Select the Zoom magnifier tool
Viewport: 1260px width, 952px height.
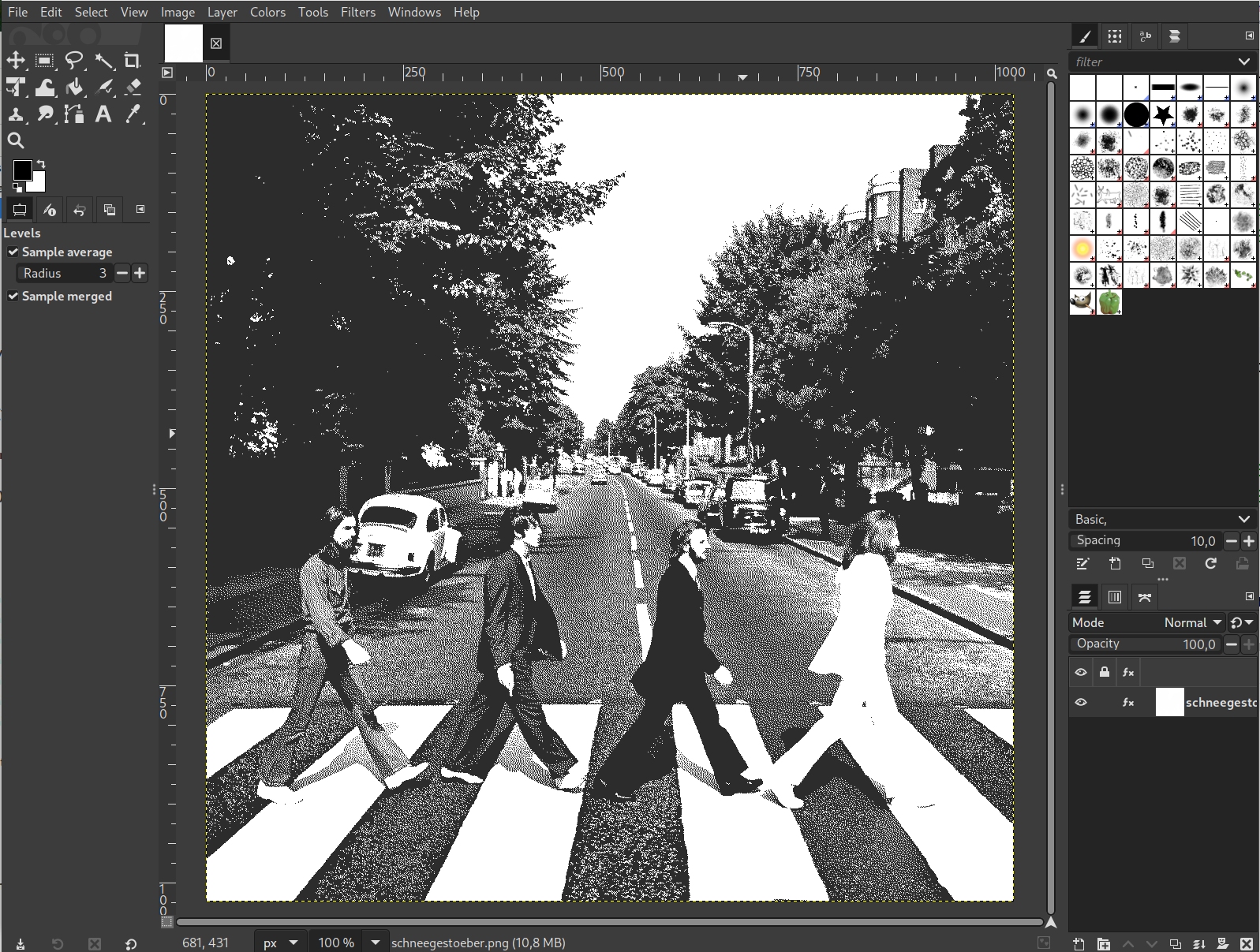pos(16,140)
